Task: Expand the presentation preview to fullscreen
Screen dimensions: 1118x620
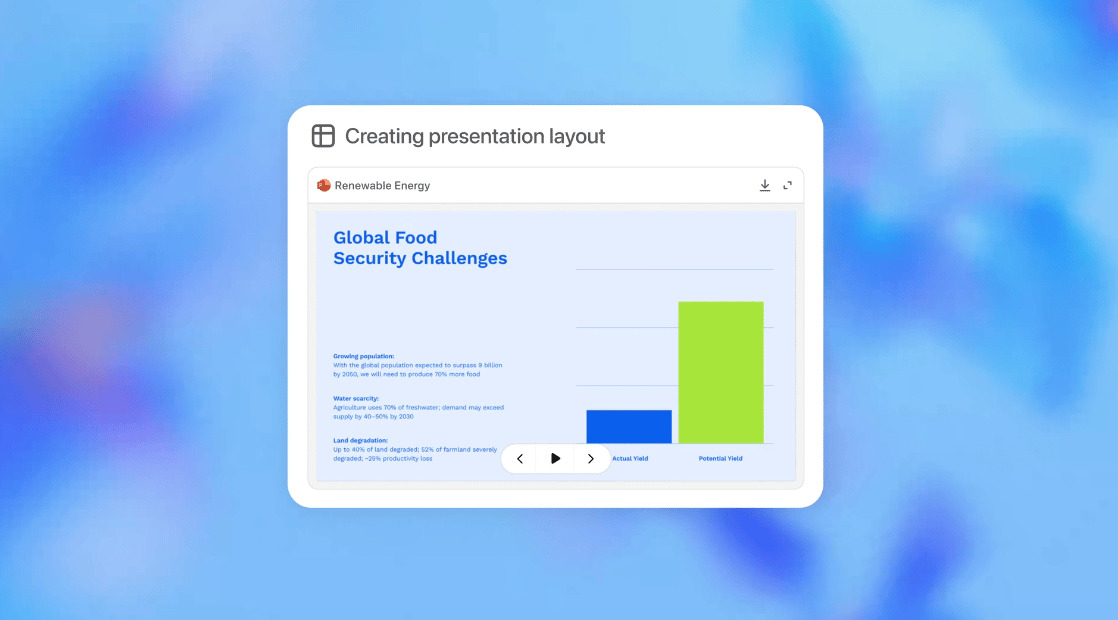Action: (787, 185)
